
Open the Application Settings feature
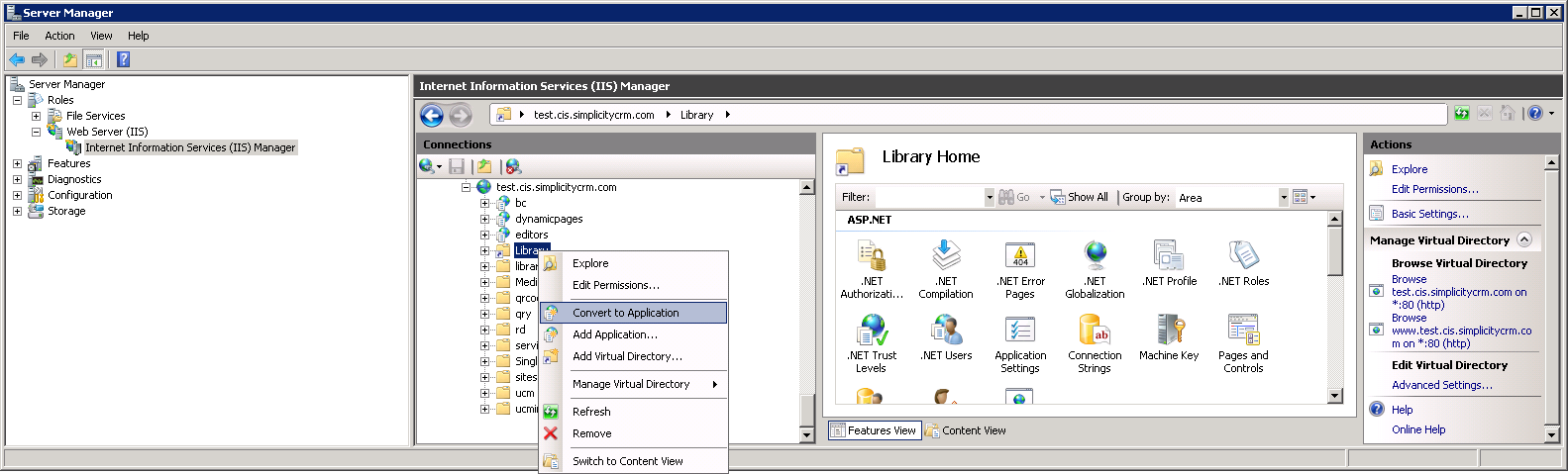1020,343
